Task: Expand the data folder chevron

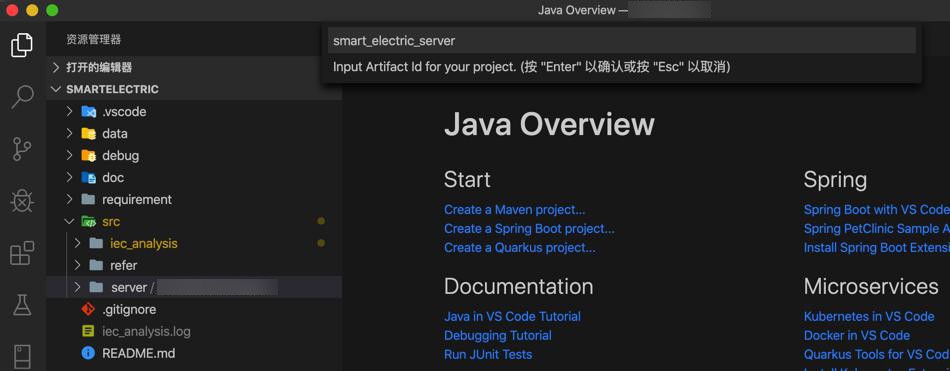Action: [70, 133]
